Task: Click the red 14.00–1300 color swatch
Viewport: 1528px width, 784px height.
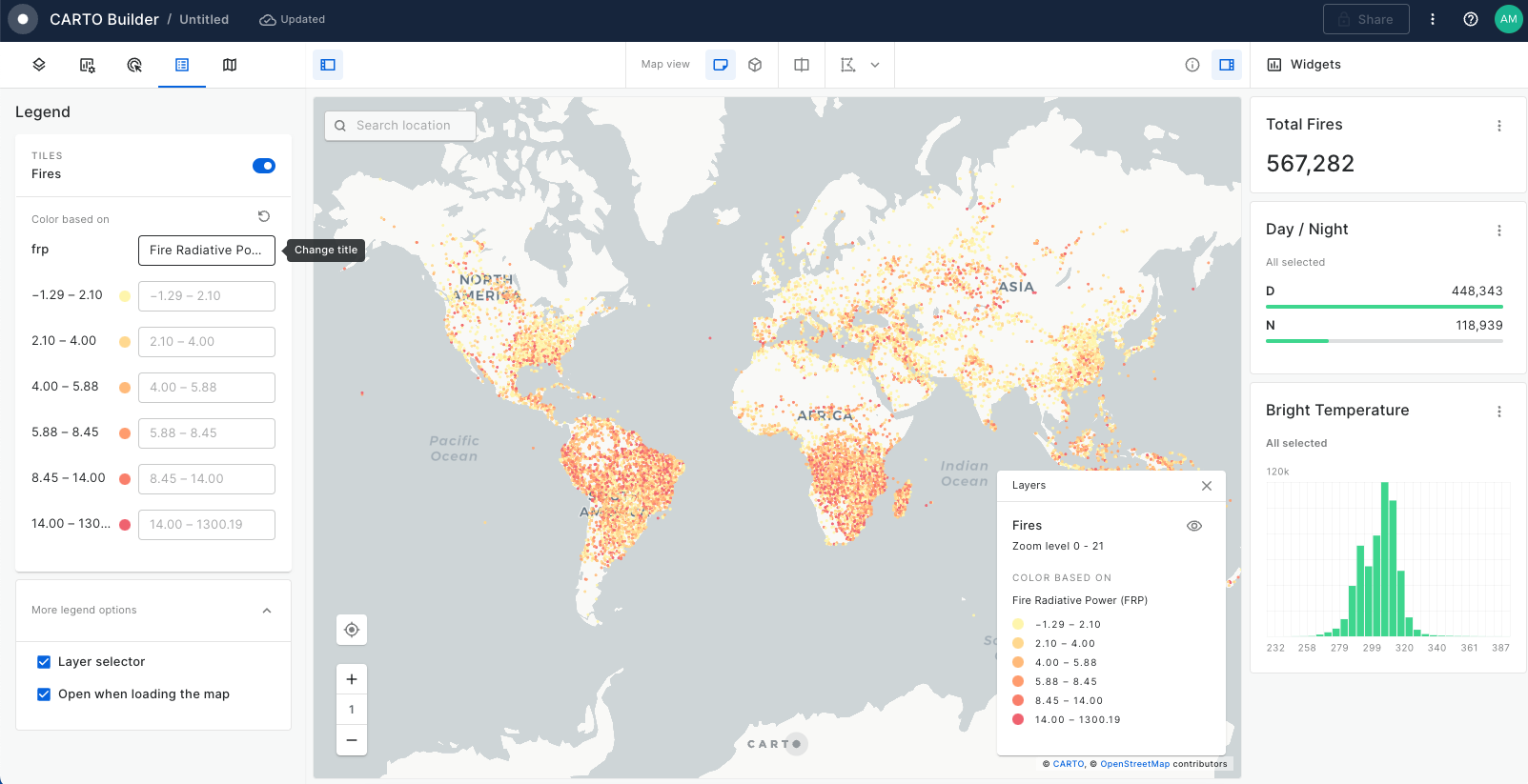Action: pos(125,525)
